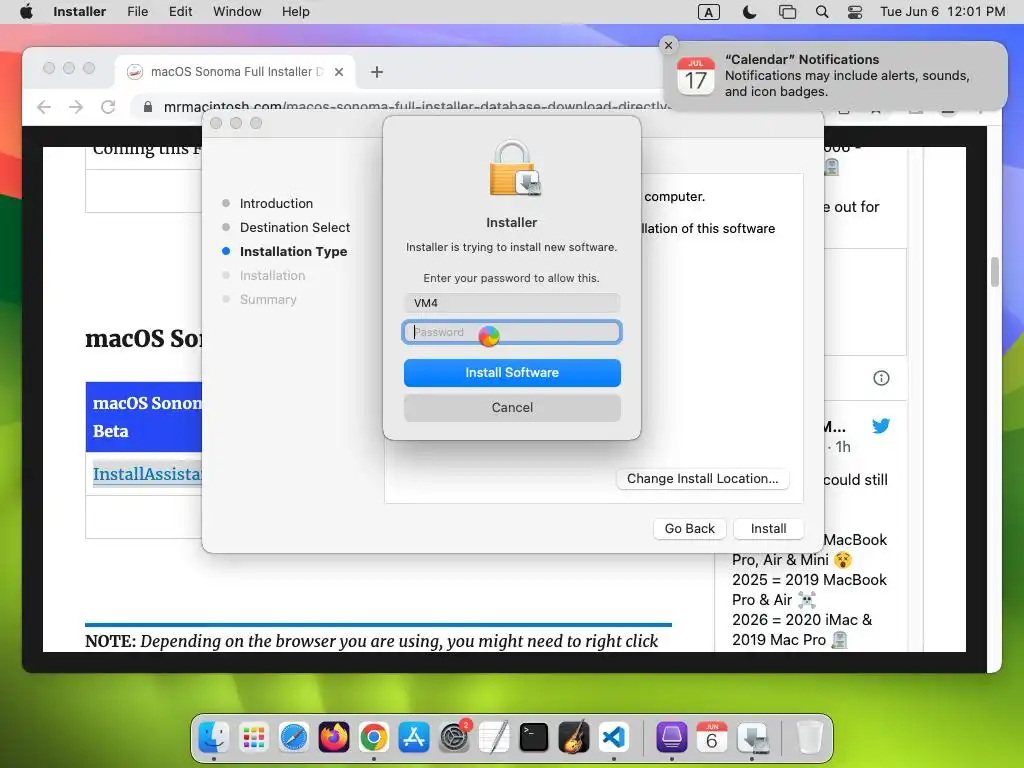Launch Terminal from the Dock
This screenshot has width=1024, height=768.
[534, 737]
